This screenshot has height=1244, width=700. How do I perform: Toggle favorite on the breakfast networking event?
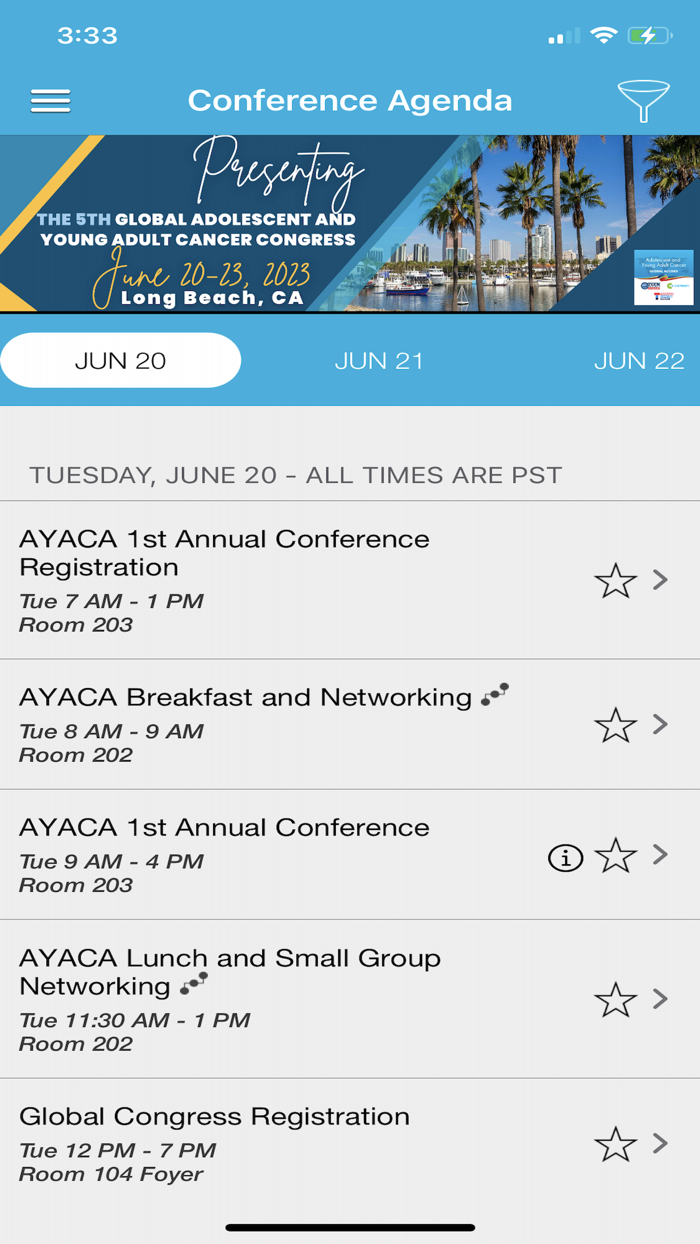616,724
